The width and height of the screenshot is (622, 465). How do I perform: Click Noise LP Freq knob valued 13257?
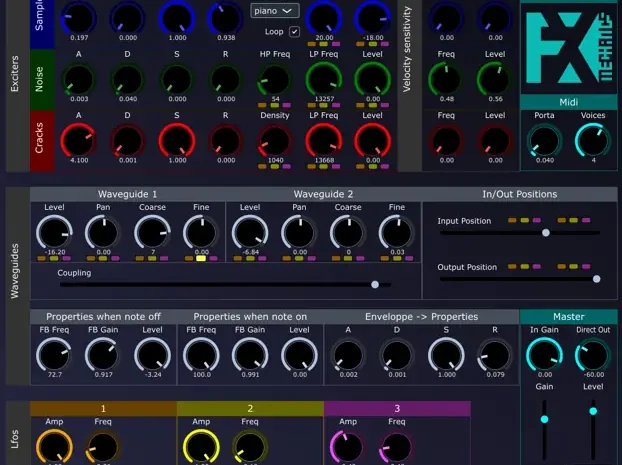click(324, 80)
